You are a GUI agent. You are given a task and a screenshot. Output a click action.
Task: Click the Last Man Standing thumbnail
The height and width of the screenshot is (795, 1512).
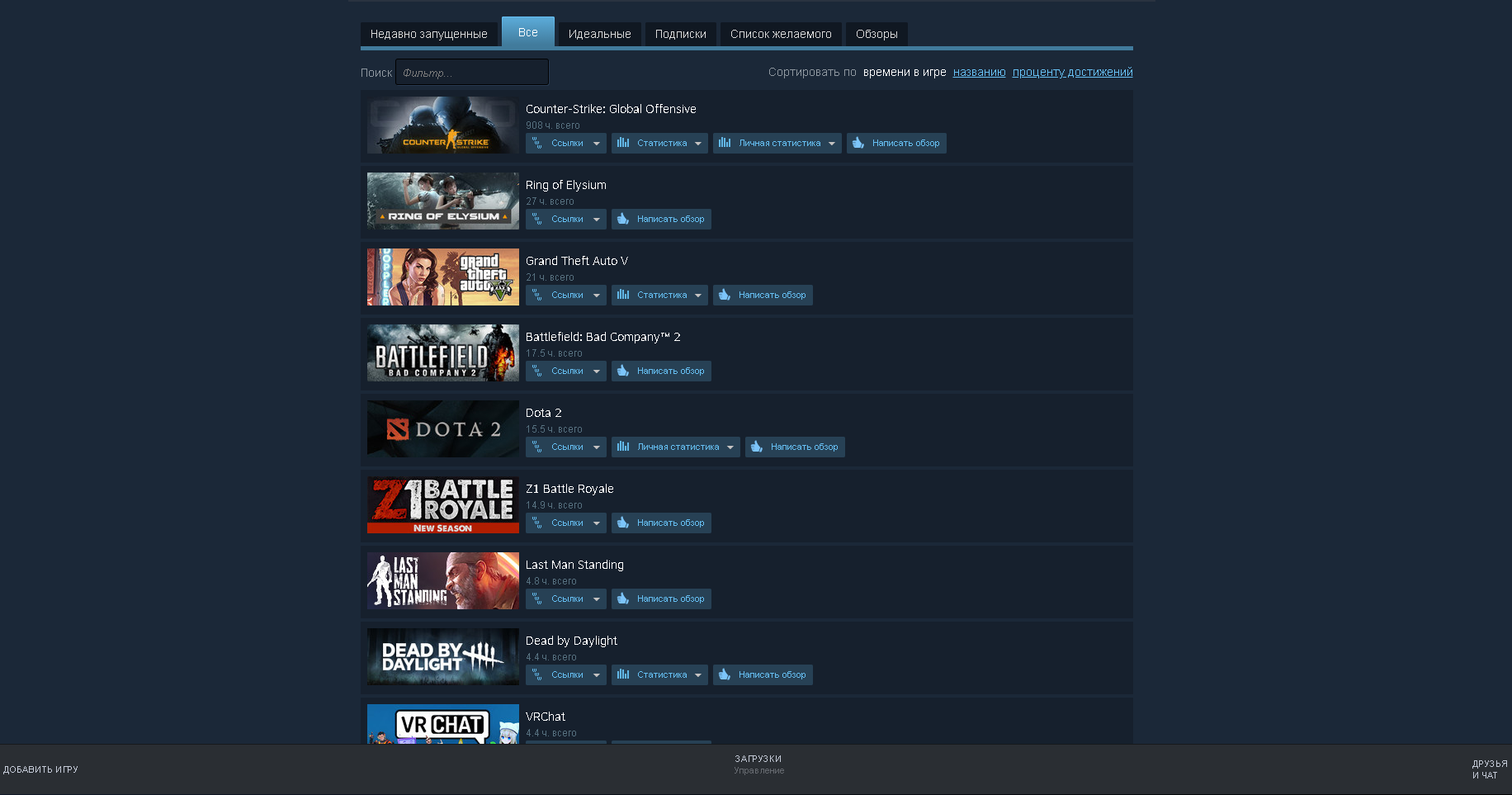443,580
